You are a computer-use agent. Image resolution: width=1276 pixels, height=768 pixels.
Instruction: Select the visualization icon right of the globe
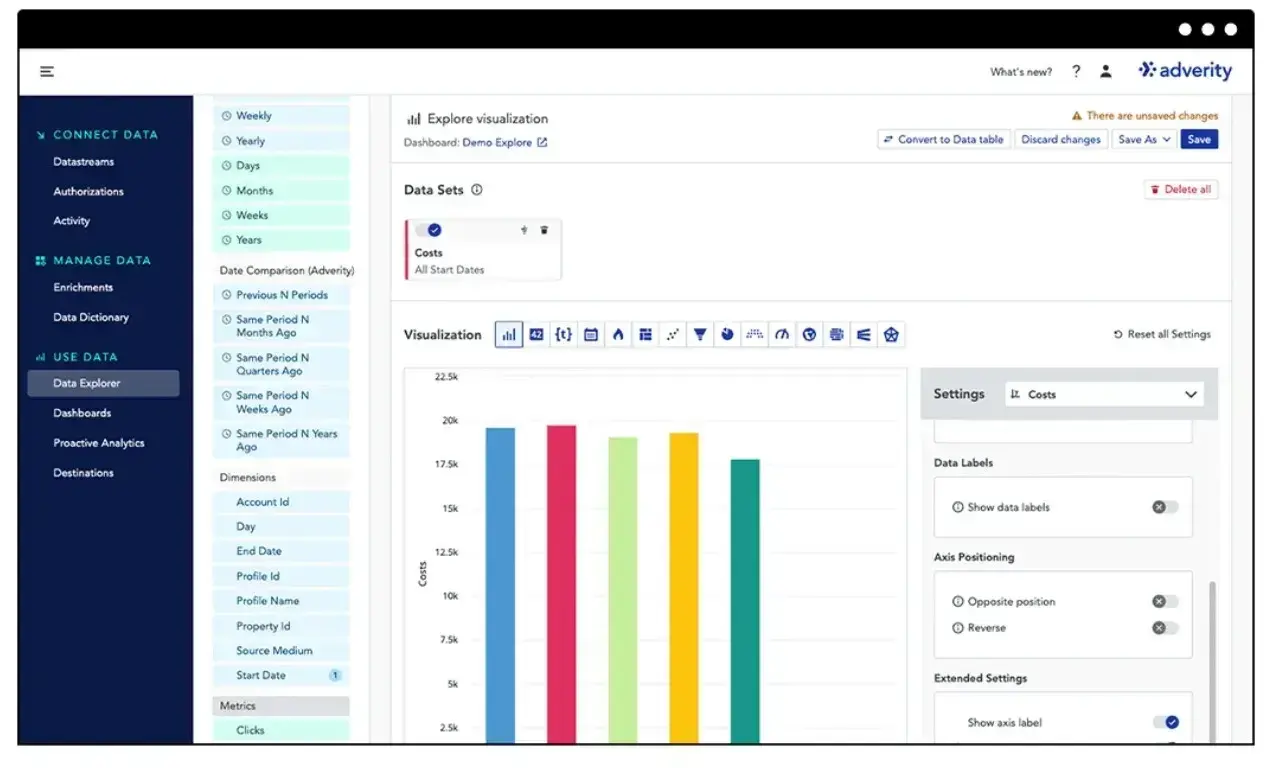[x=837, y=335]
